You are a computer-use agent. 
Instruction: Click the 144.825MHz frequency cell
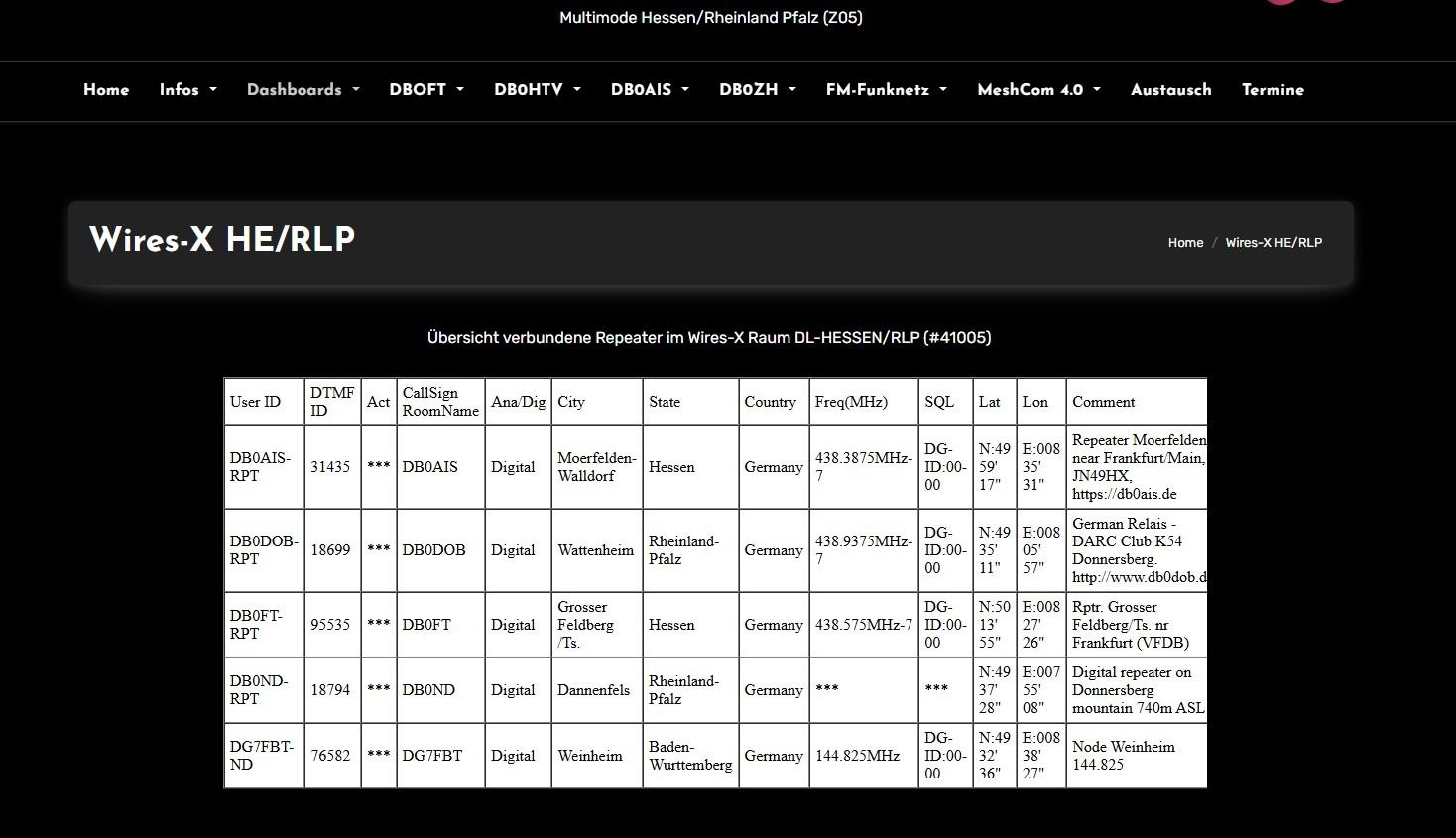(857, 756)
